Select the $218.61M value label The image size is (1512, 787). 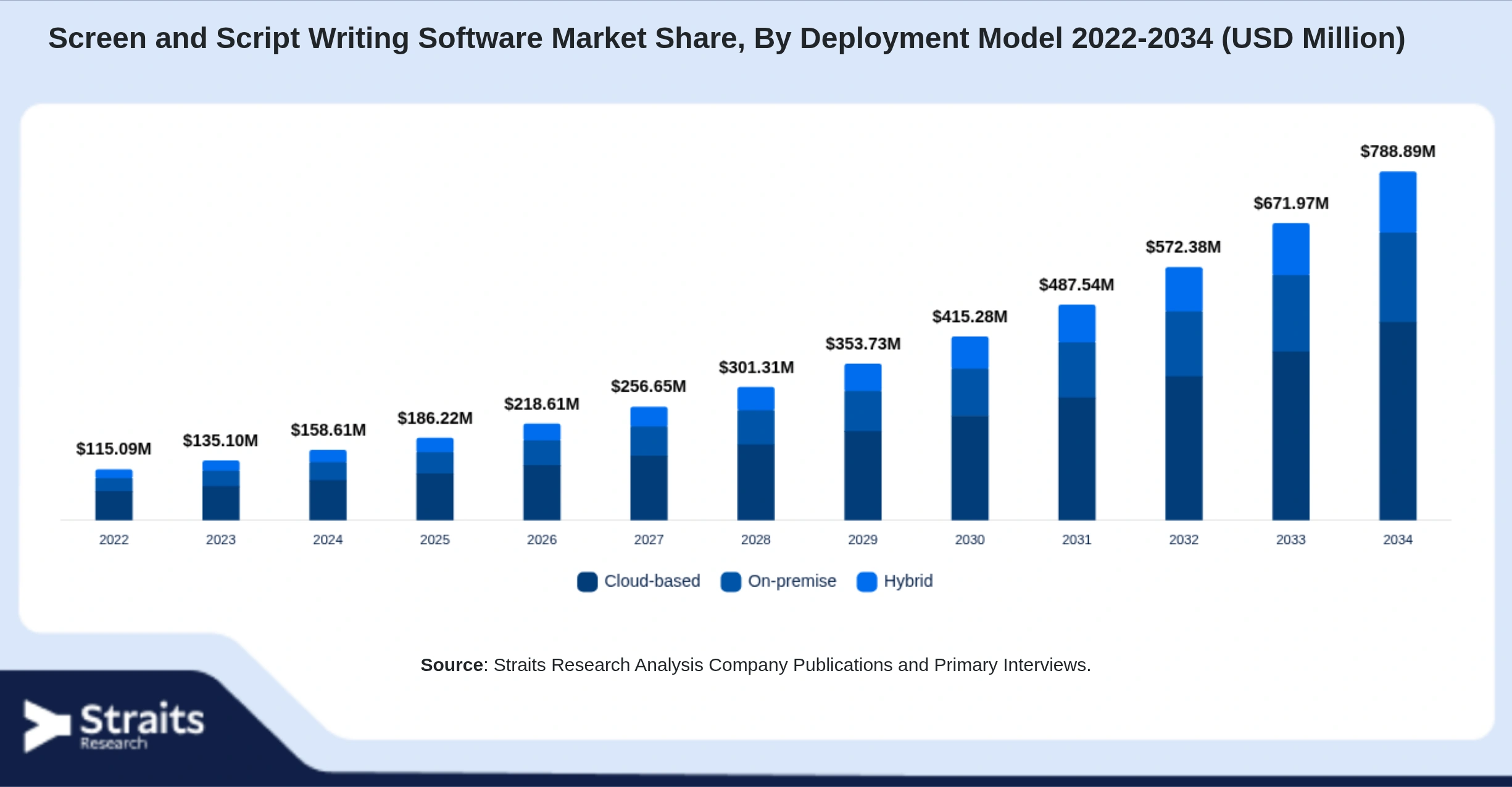[x=542, y=404]
